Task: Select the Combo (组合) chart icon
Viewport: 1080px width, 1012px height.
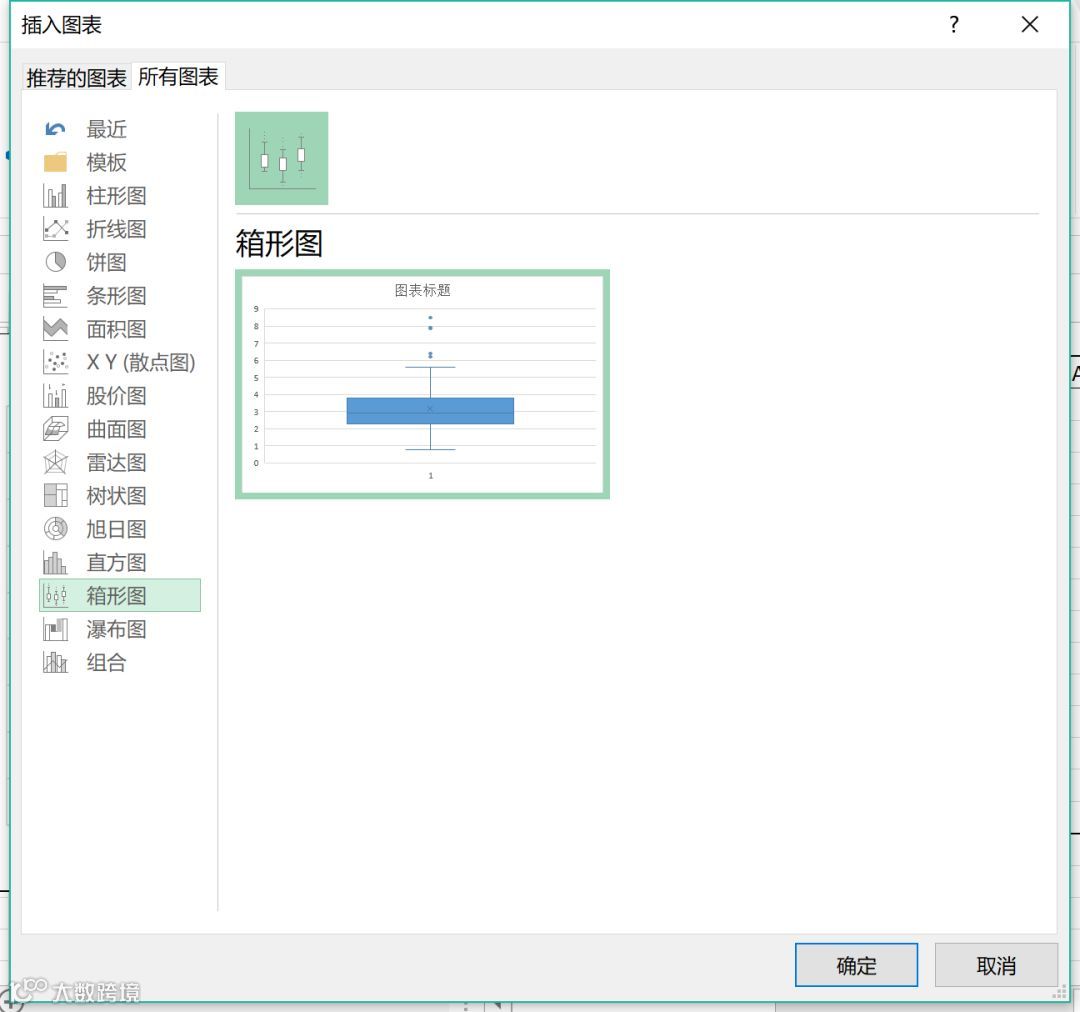Action: [55, 662]
